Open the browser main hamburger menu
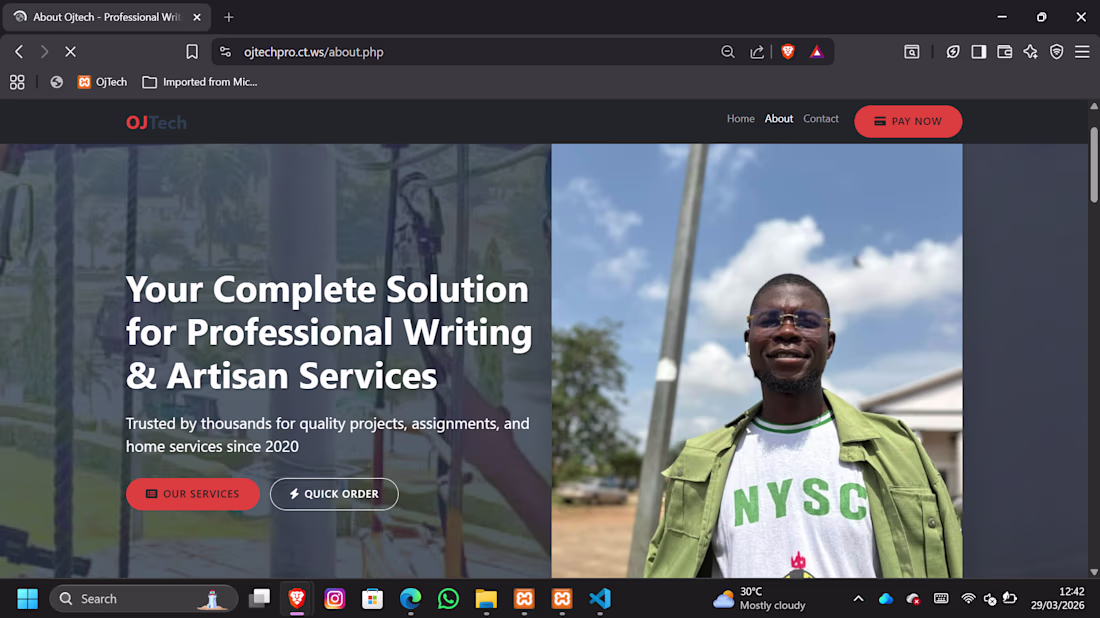 tap(1082, 52)
